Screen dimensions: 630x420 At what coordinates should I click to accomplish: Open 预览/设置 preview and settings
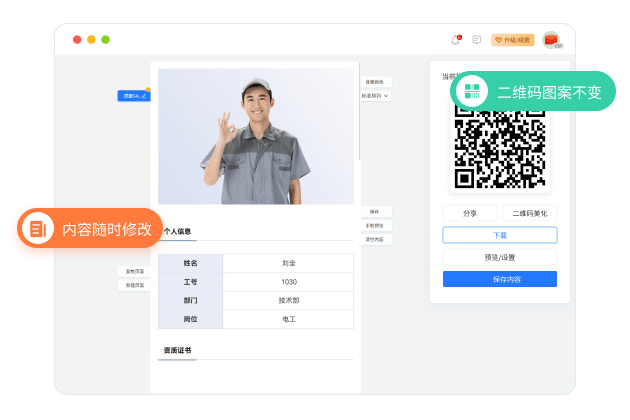500,257
